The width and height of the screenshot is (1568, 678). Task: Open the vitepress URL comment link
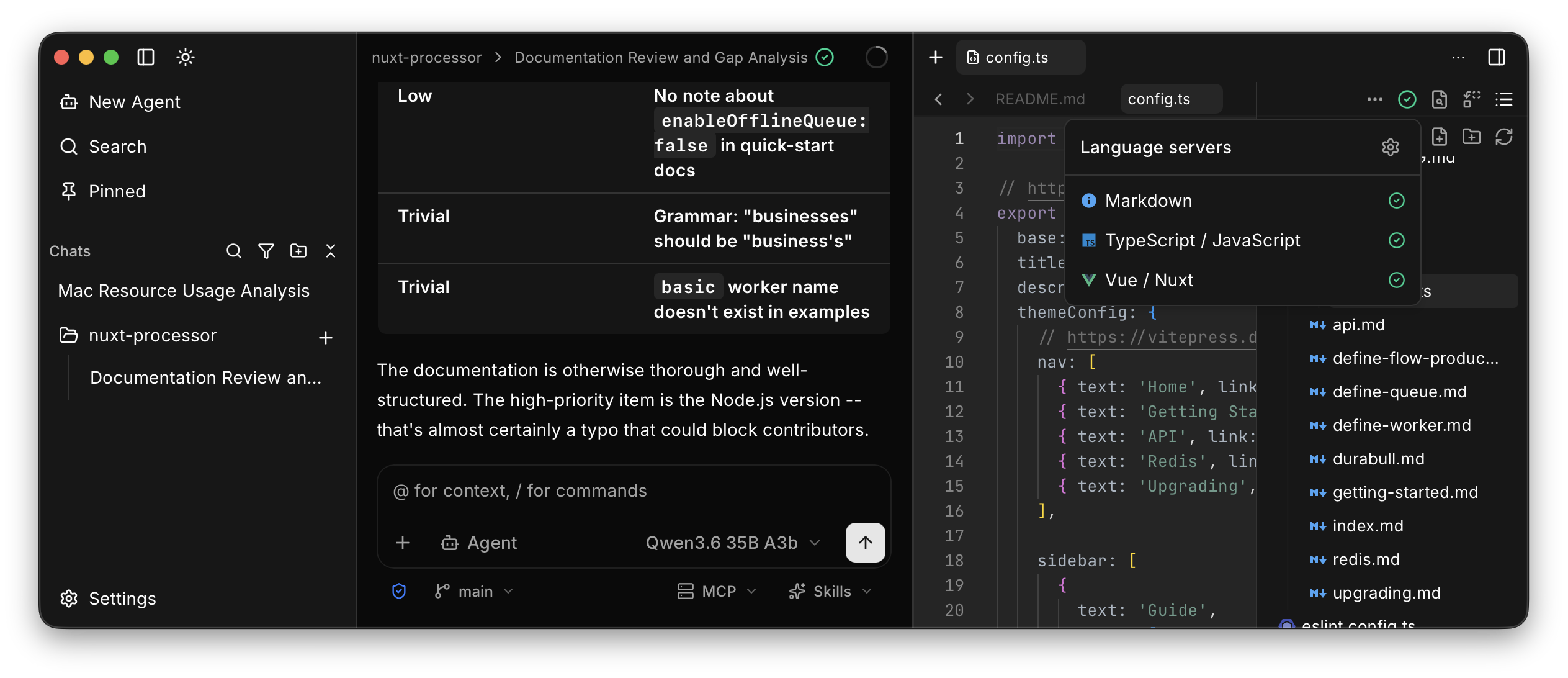pyautogui.click(x=1161, y=337)
